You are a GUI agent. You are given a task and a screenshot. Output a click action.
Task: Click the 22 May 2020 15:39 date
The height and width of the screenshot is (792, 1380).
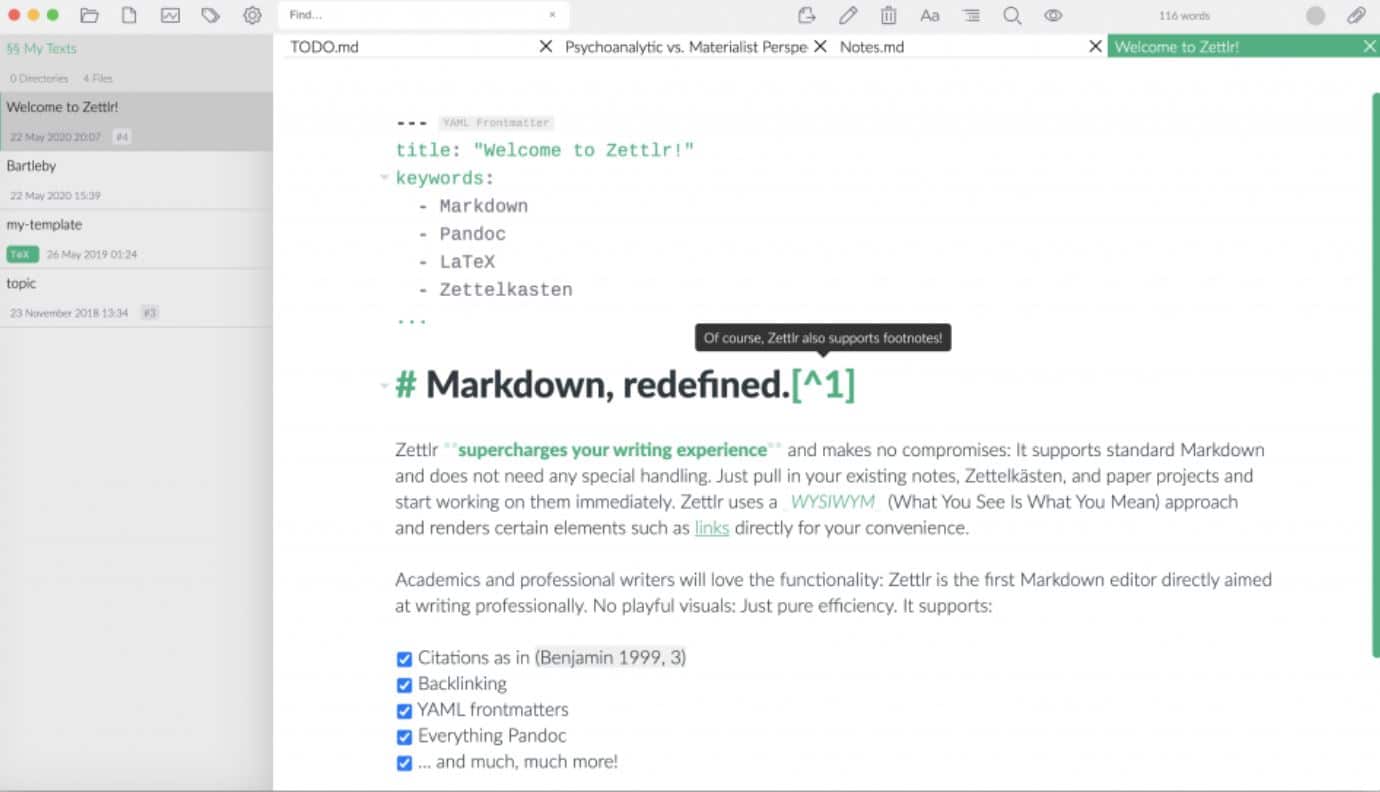[55, 196]
